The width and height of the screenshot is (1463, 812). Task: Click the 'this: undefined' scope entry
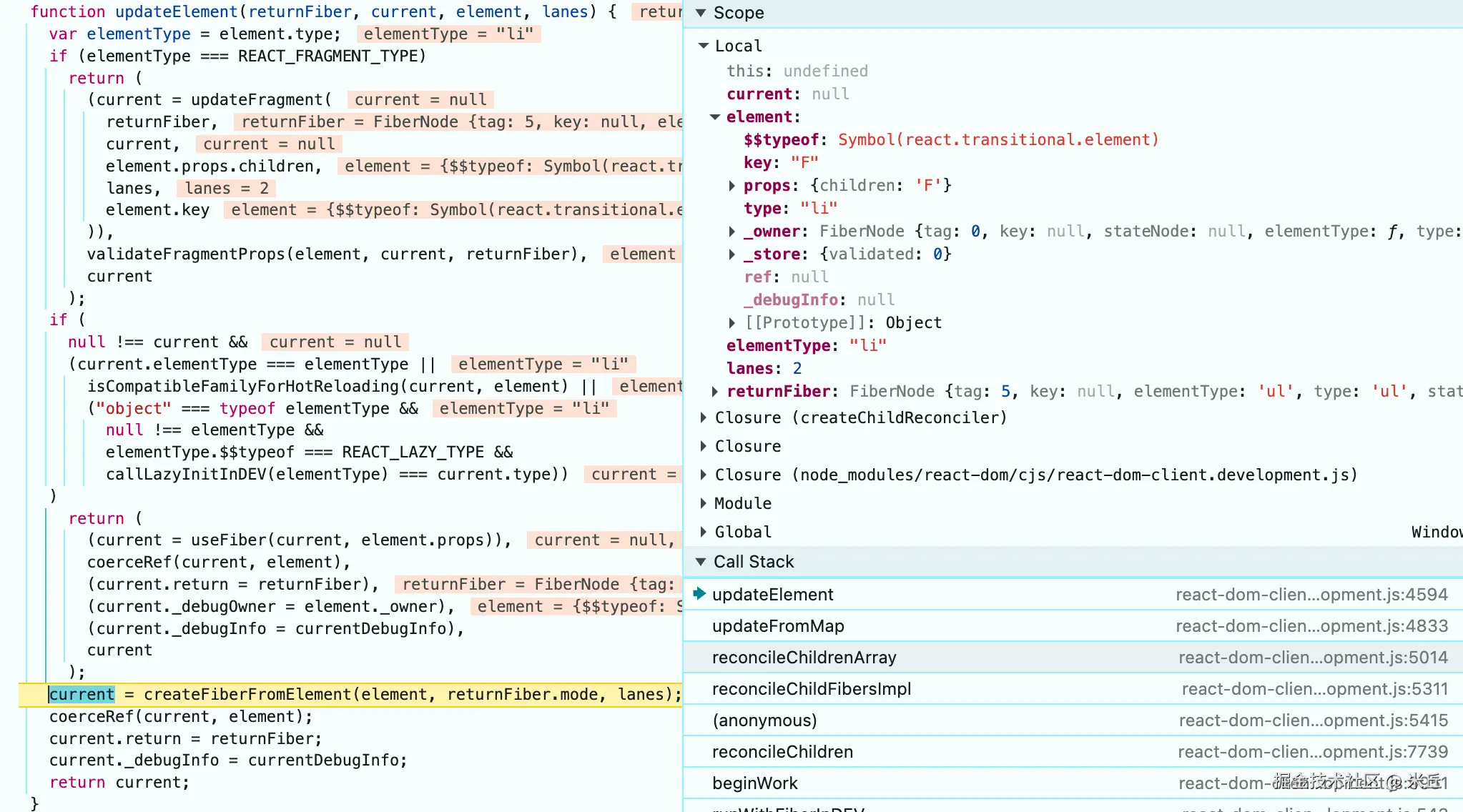pyautogui.click(x=797, y=71)
